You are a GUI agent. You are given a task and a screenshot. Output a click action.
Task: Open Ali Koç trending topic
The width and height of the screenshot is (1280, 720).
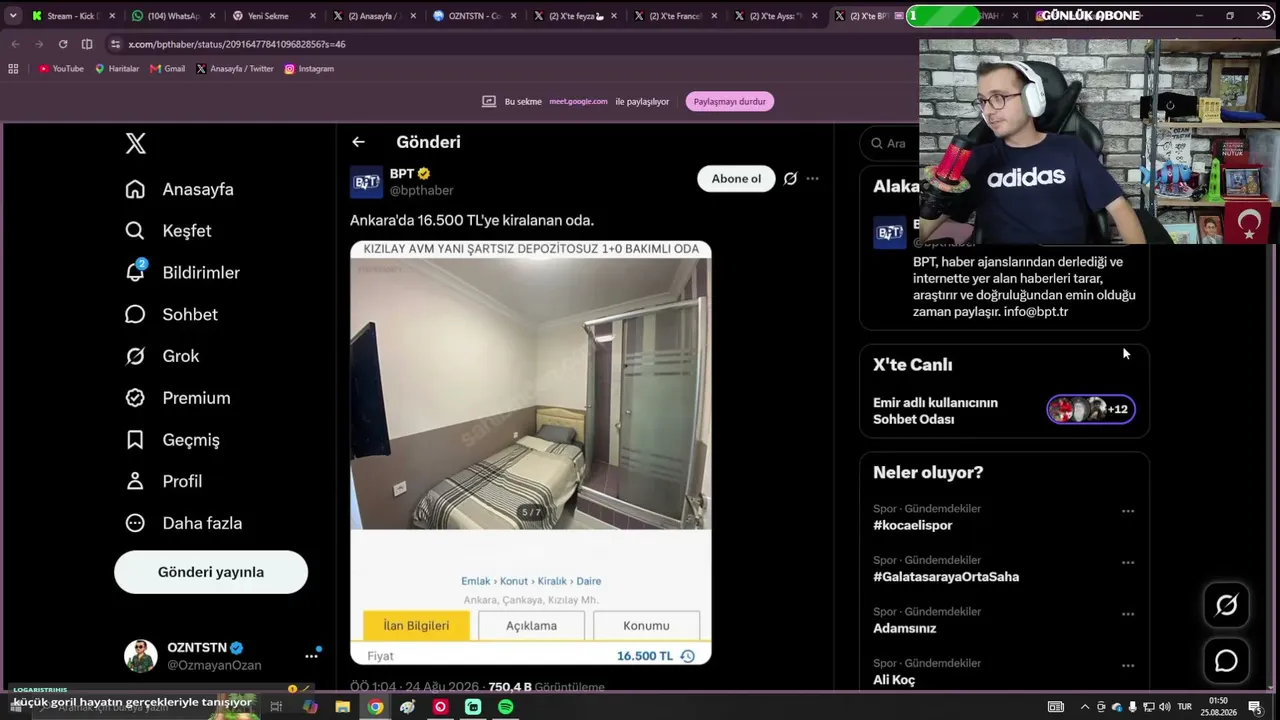(894, 680)
